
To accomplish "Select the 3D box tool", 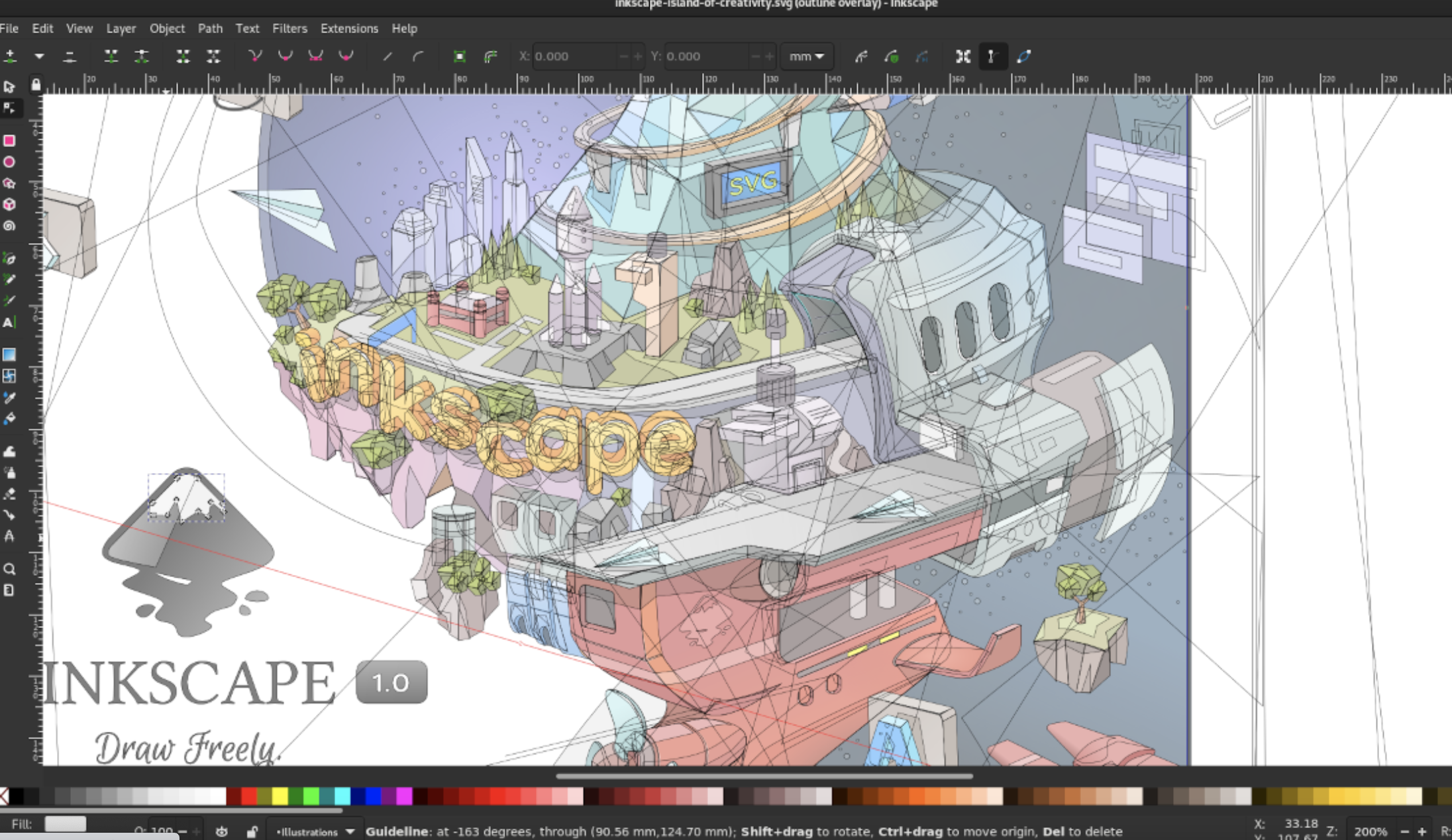I will pos(9,204).
